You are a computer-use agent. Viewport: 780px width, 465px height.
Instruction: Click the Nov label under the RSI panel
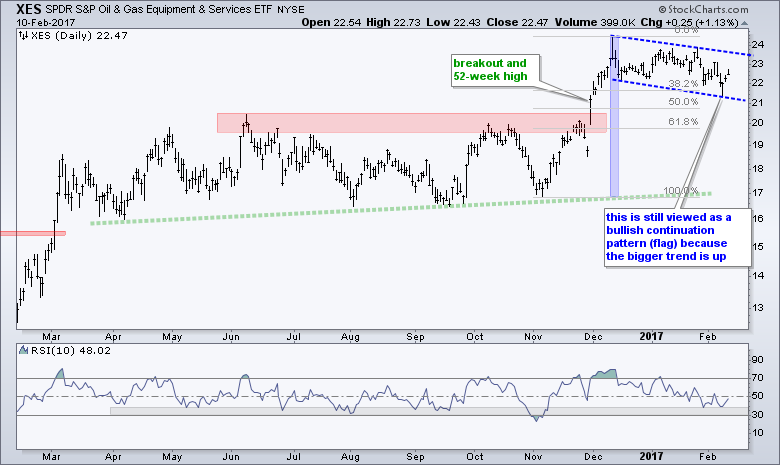pyautogui.click(x=533, y=457)
